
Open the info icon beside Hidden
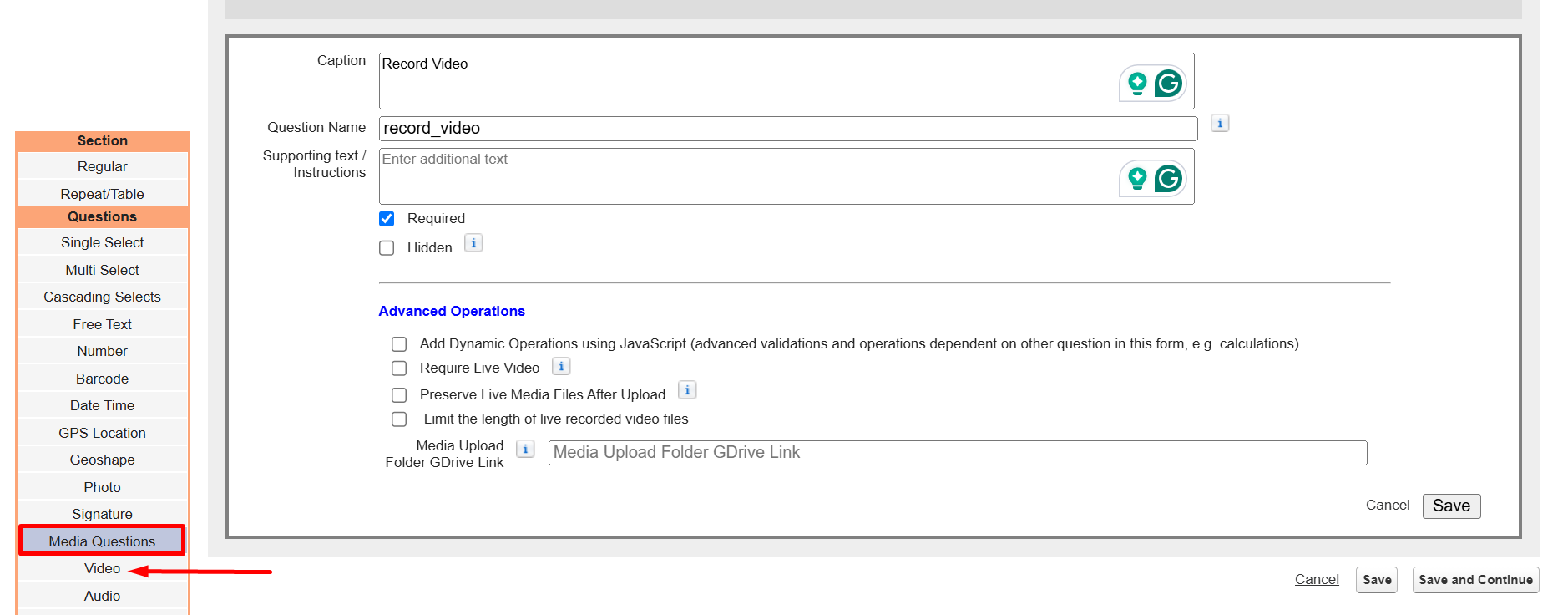click(473, 243)
